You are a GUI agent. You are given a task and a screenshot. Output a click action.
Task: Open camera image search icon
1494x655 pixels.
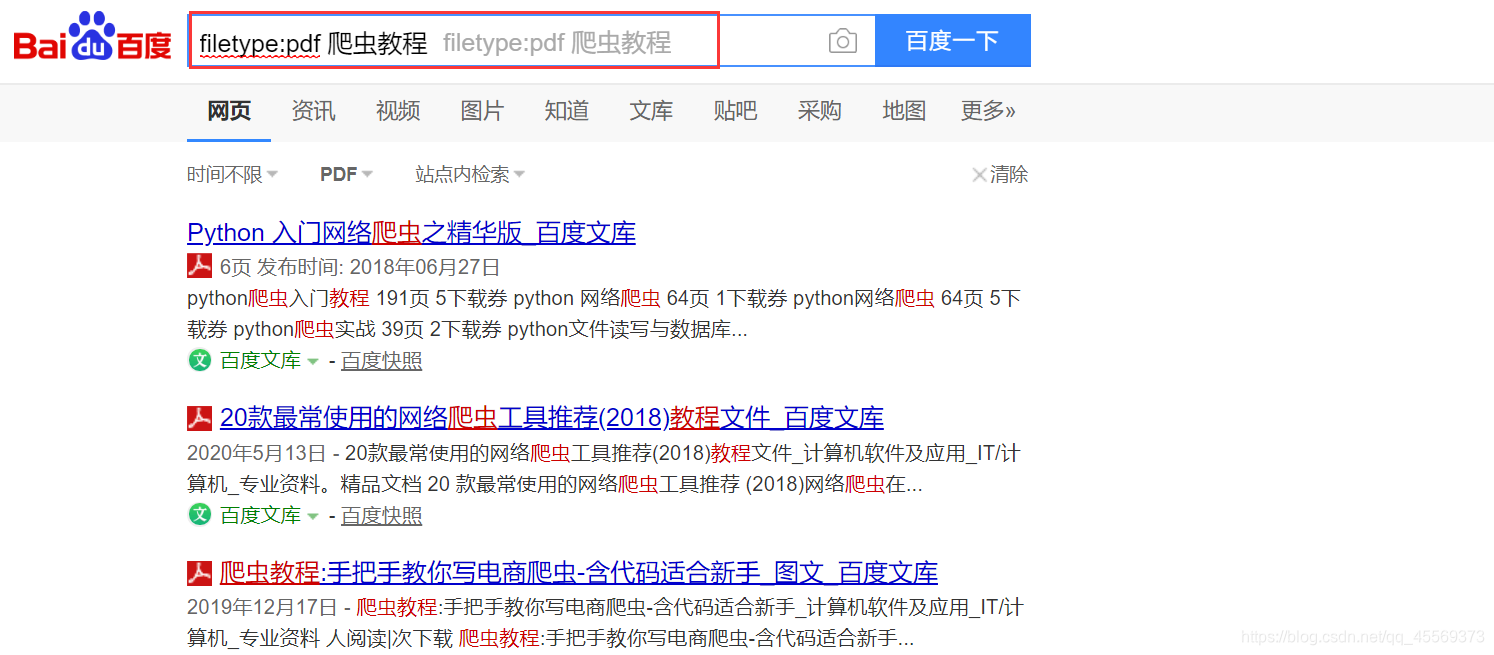point(843,41)
